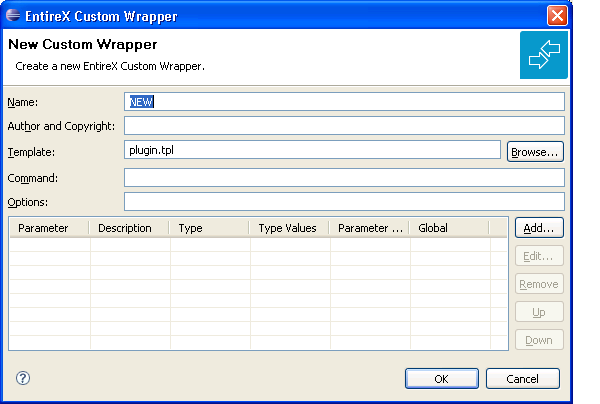Click the Global column header
This screenshot has width=600, height=404.
[449, 228]
